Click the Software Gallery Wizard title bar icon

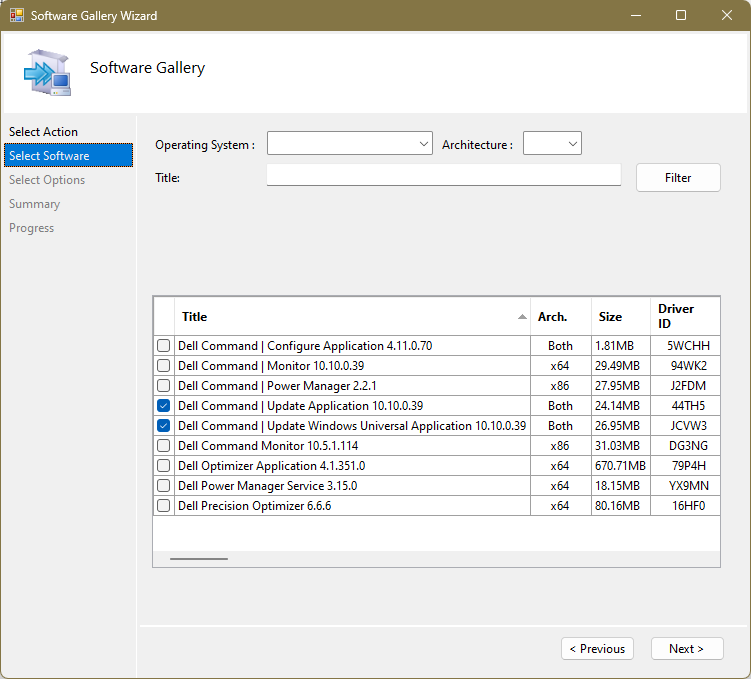(x=17, y=15)
